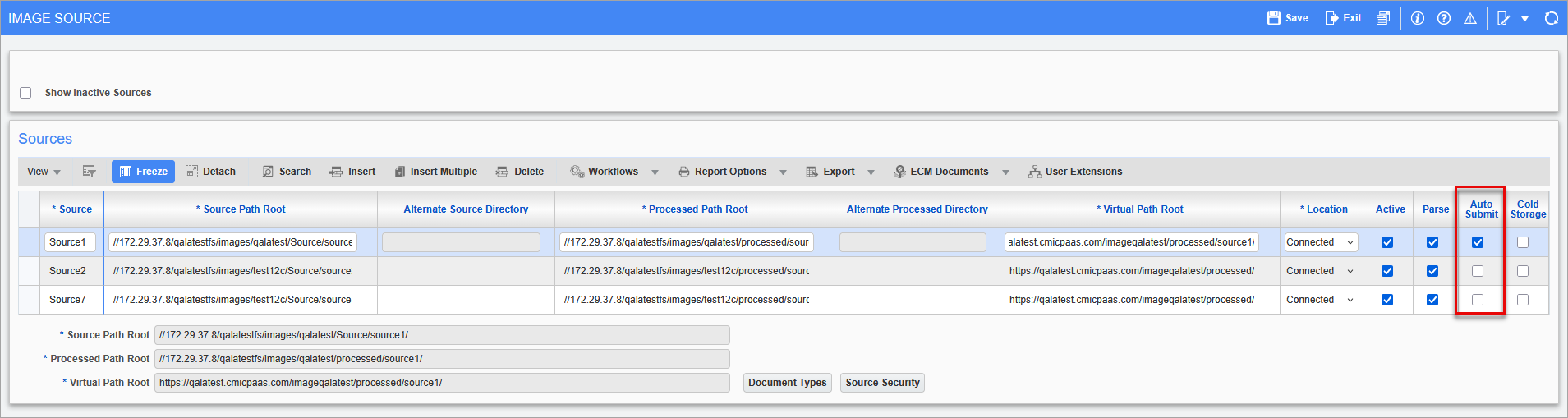Open Location dropdown for Source2

(1322, 271)
